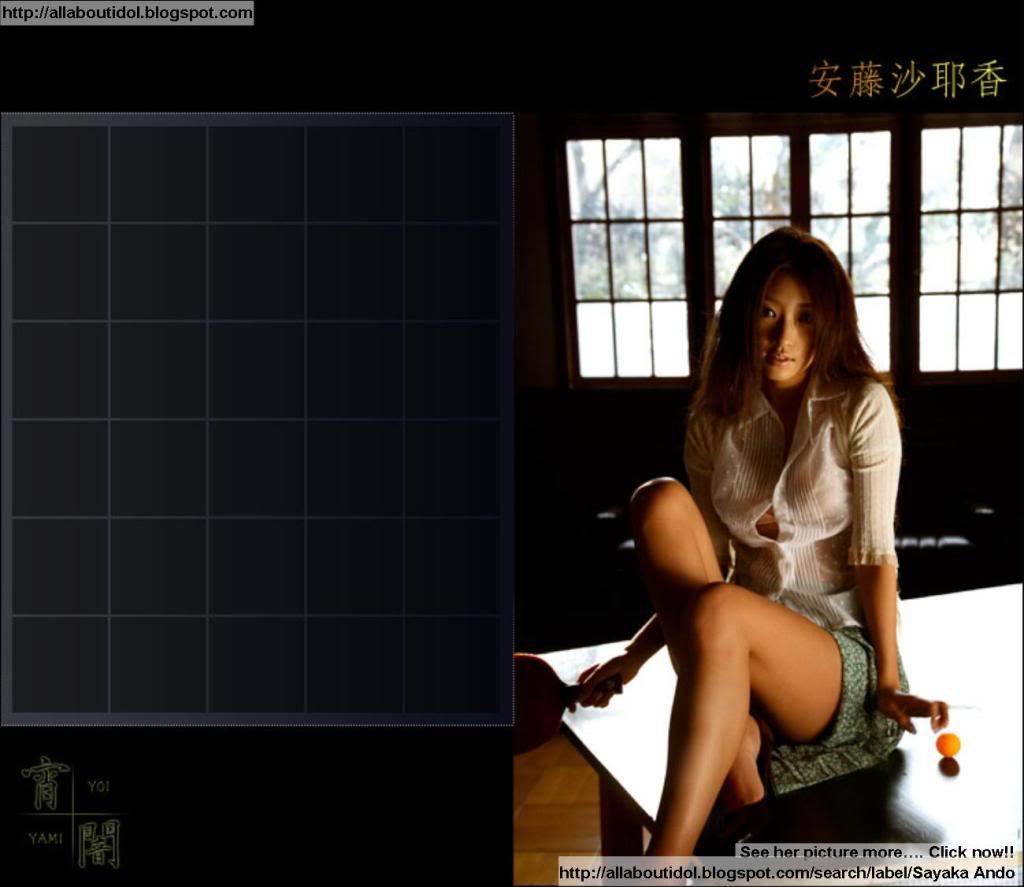Open the allaboutidol.blogspot.com link at top

(x=127, y=12)
